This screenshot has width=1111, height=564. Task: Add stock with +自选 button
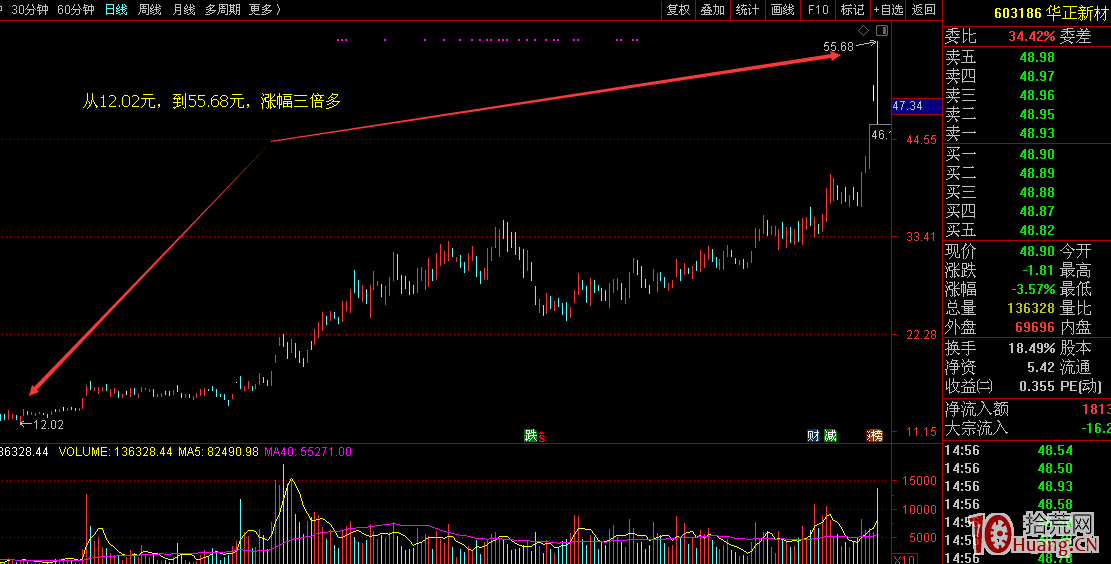(x=887, y=9)
